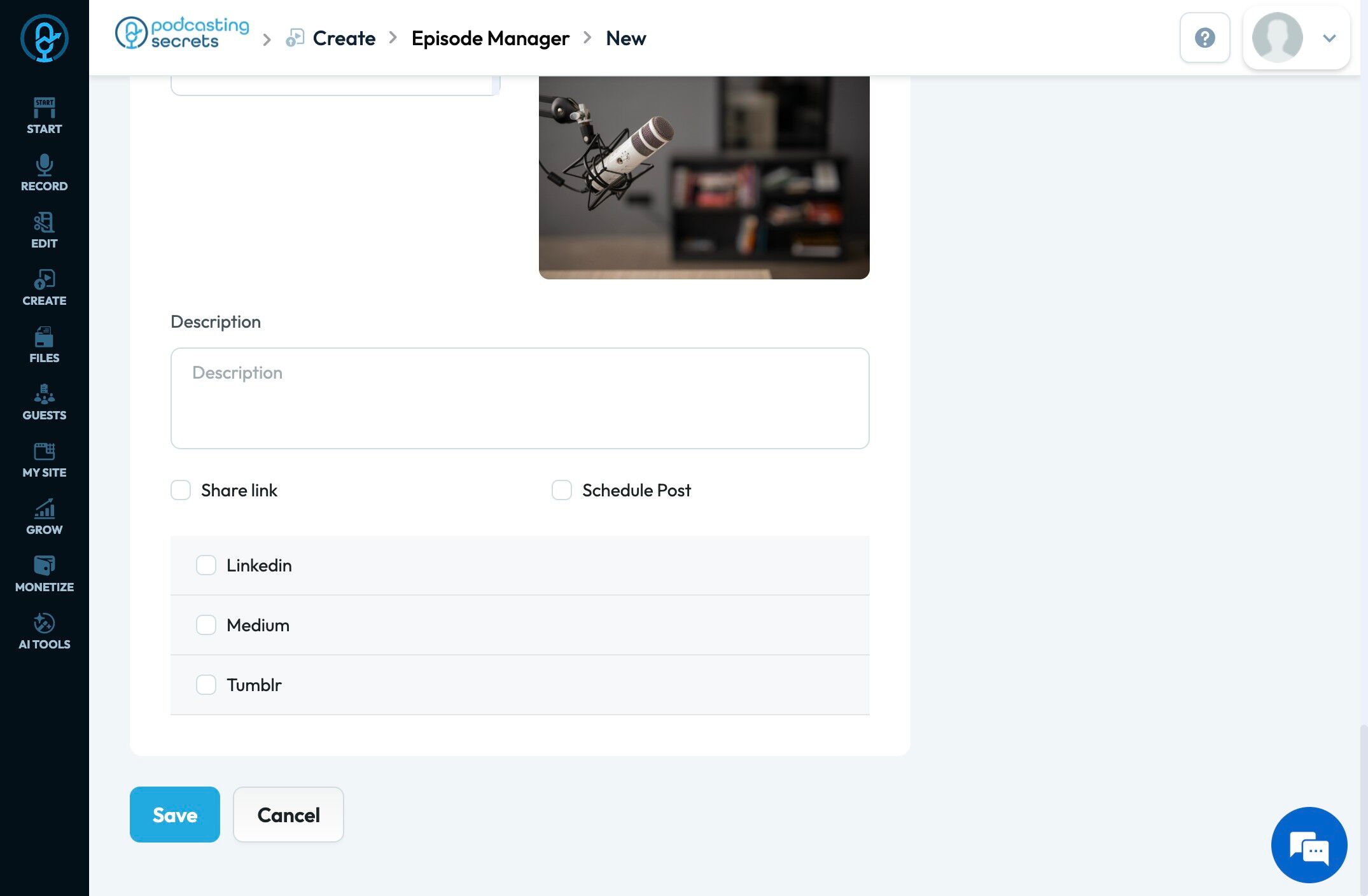Click the Episode Manager breadcrumb
1368x896 pixels.
(x=490, y=38)
